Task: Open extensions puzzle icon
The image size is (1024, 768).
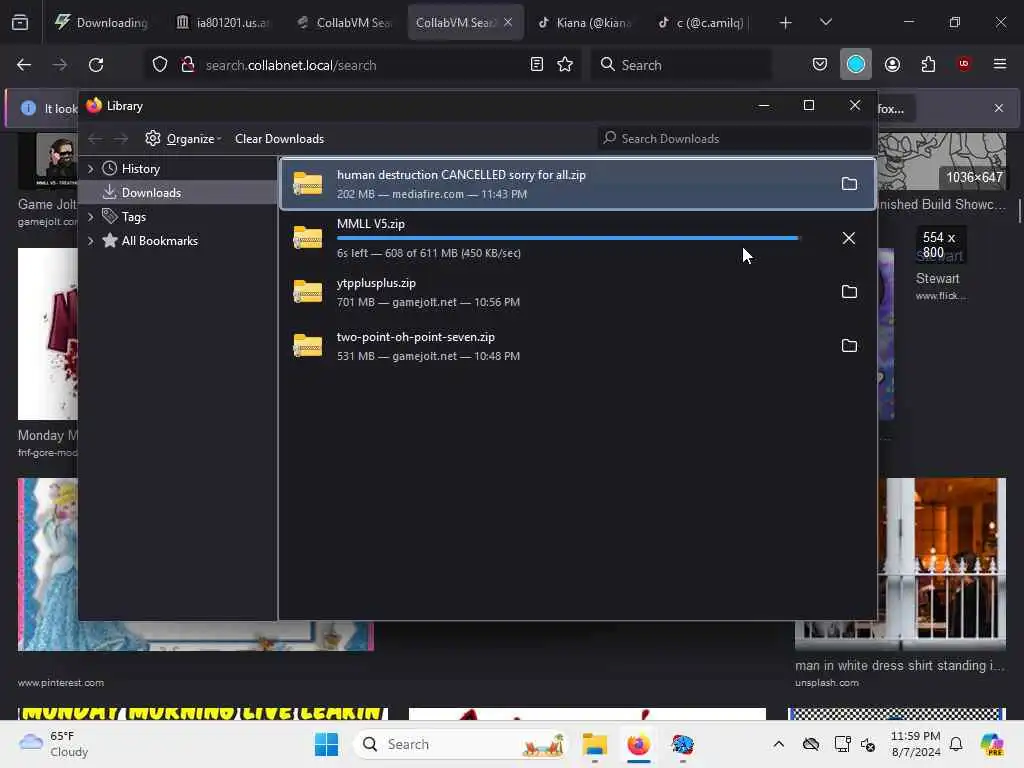Action: (x=928, y=65)
